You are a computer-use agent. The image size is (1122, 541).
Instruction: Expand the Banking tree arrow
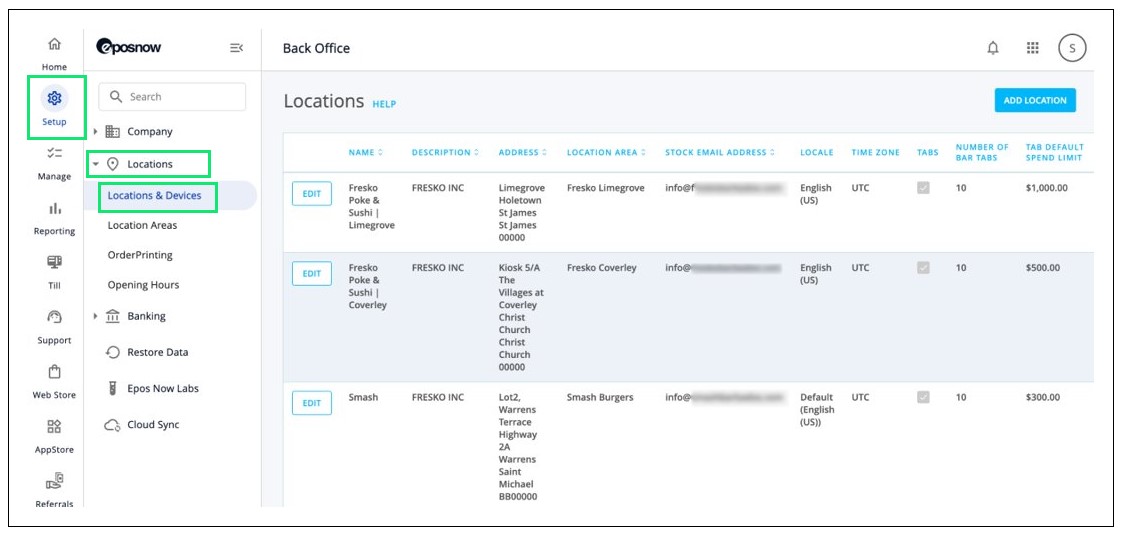click(96, 316)
